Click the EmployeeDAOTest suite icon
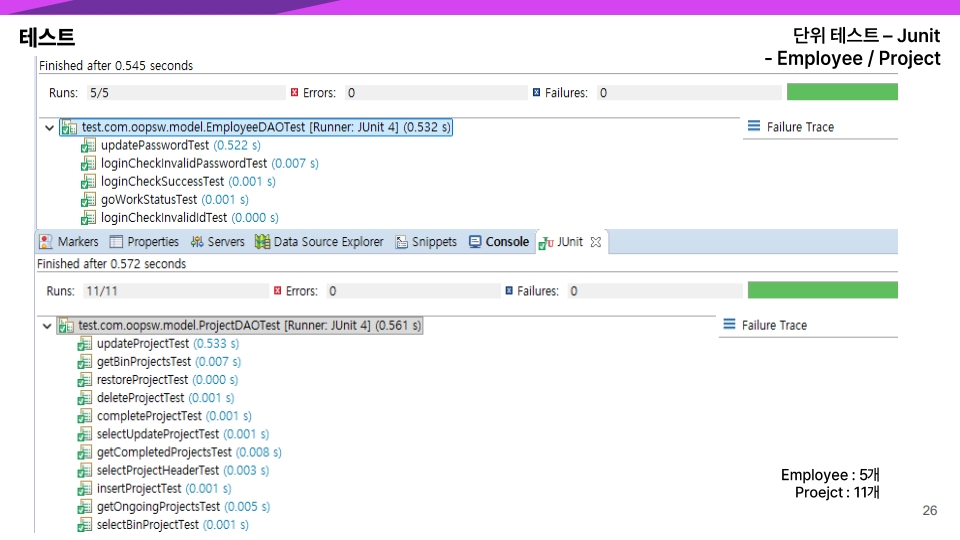Screen dimensions: 960x540 pyautogui.click(x=69, y=127)
